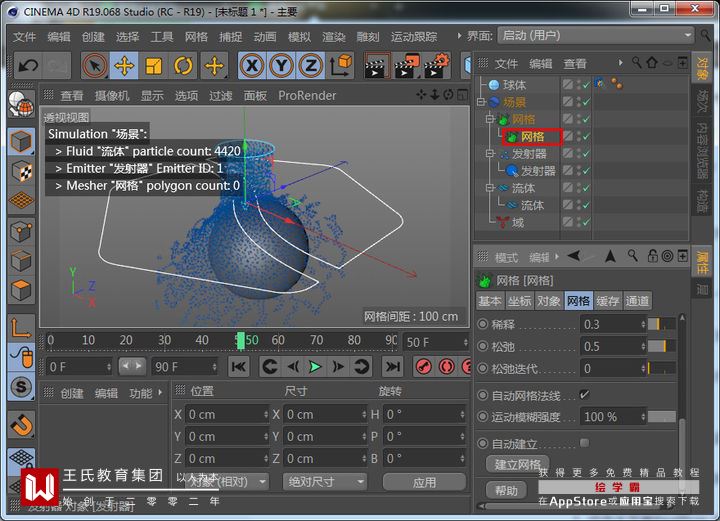Toggle the 松弛 animation radio dot
Image resolution: width=720 pixels, height=521 pixels.
click(x=483, y=346)
